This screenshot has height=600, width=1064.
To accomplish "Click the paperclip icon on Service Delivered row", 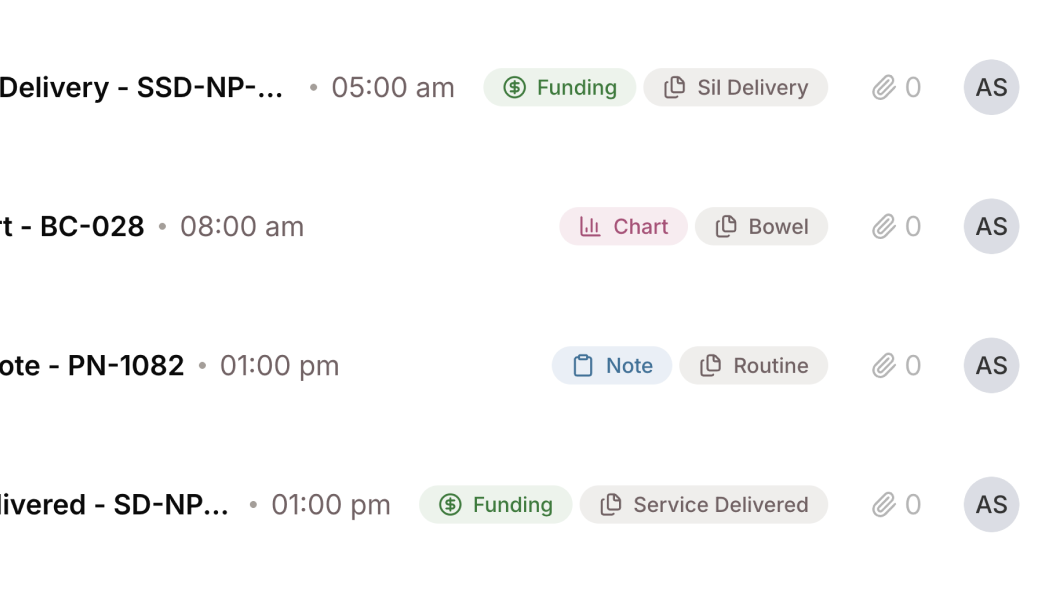I will click(x=883, y=505).
